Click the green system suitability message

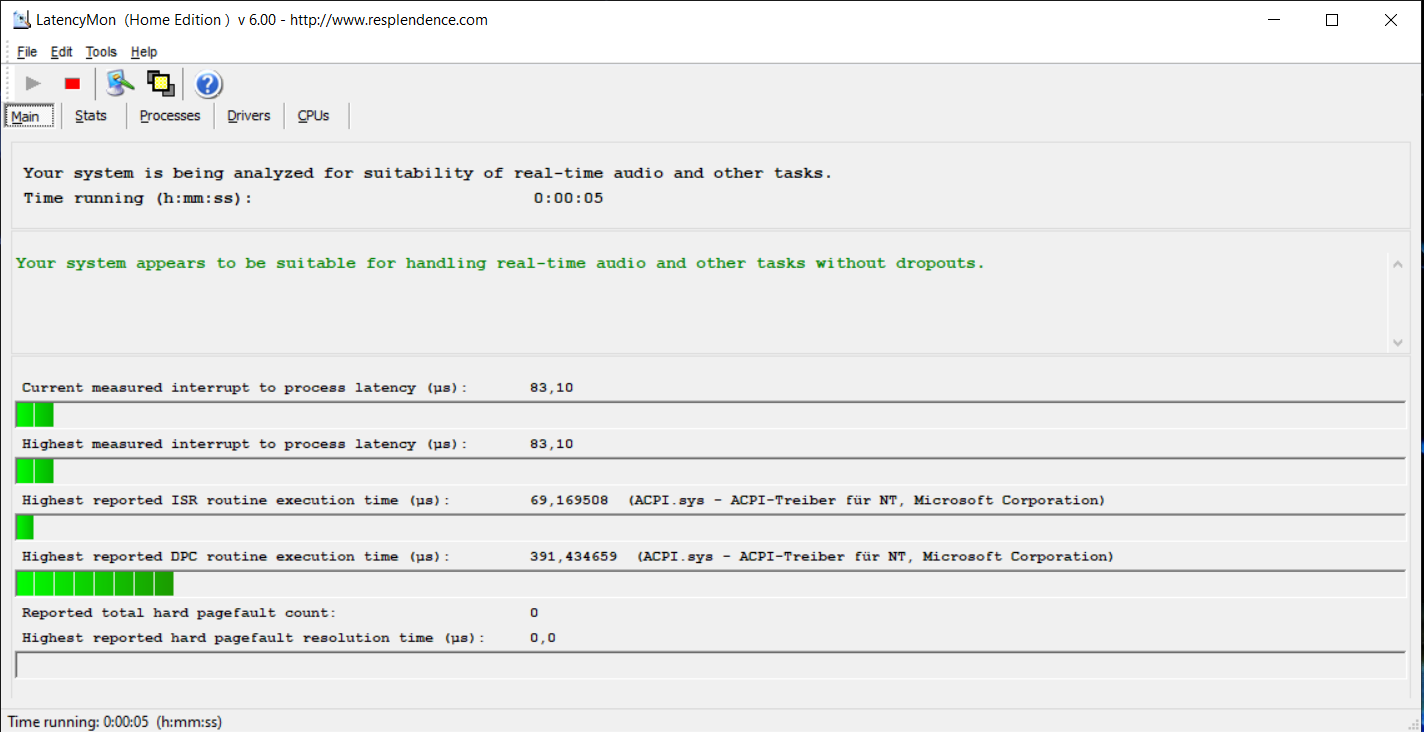500,263
